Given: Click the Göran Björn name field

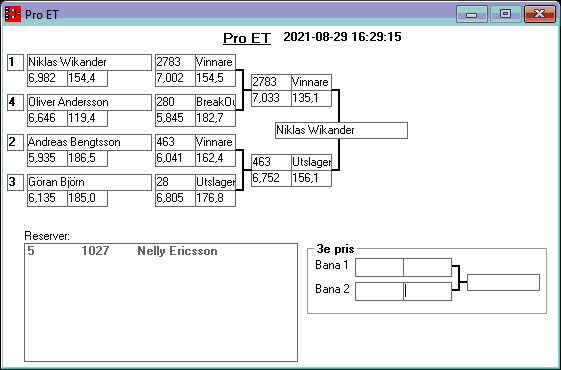Looking at the screenshot, I should pyautogui.click(x=89, y=182).
